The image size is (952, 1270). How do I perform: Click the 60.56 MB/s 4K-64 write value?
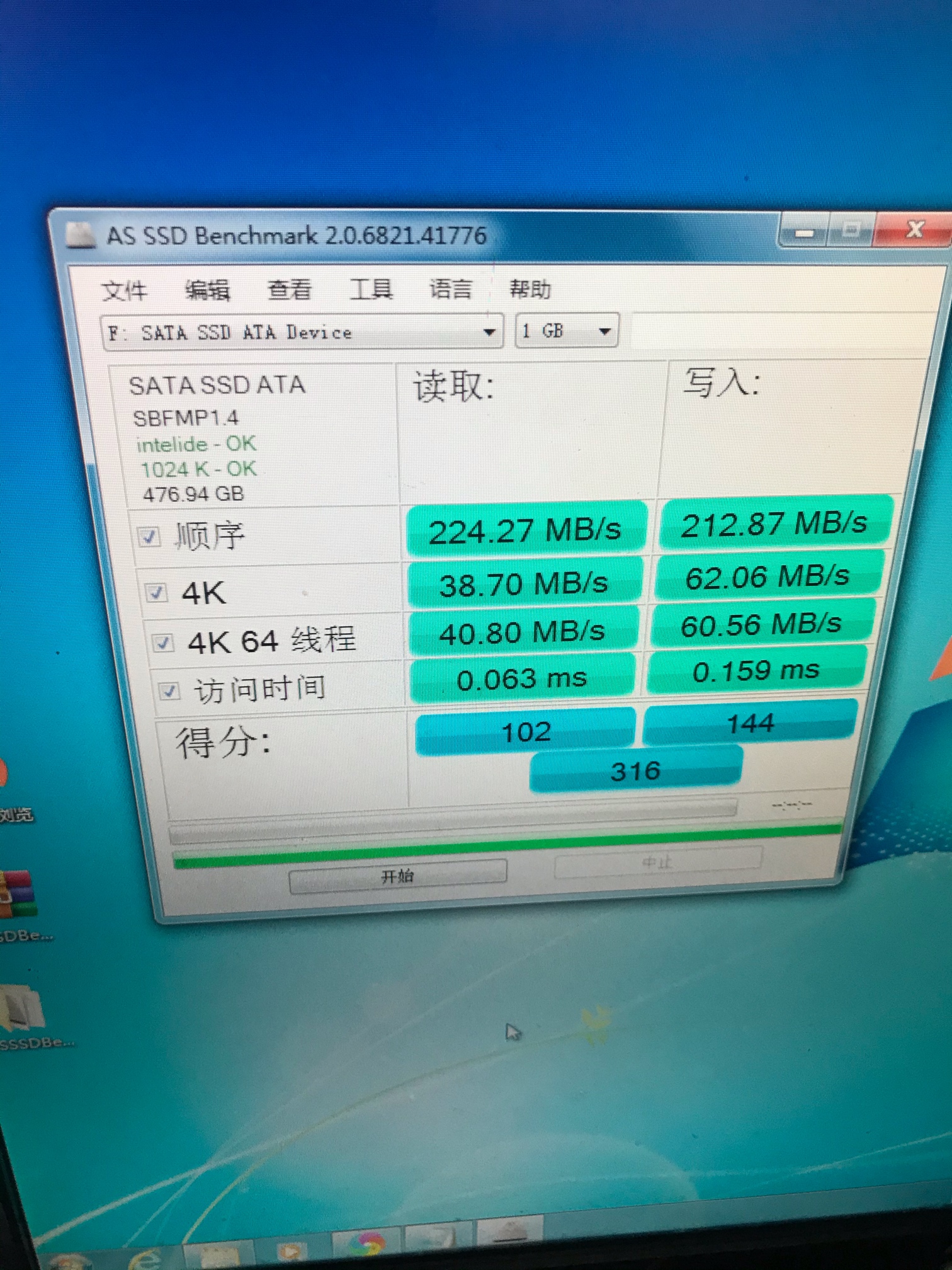click(x=762, y=624)
